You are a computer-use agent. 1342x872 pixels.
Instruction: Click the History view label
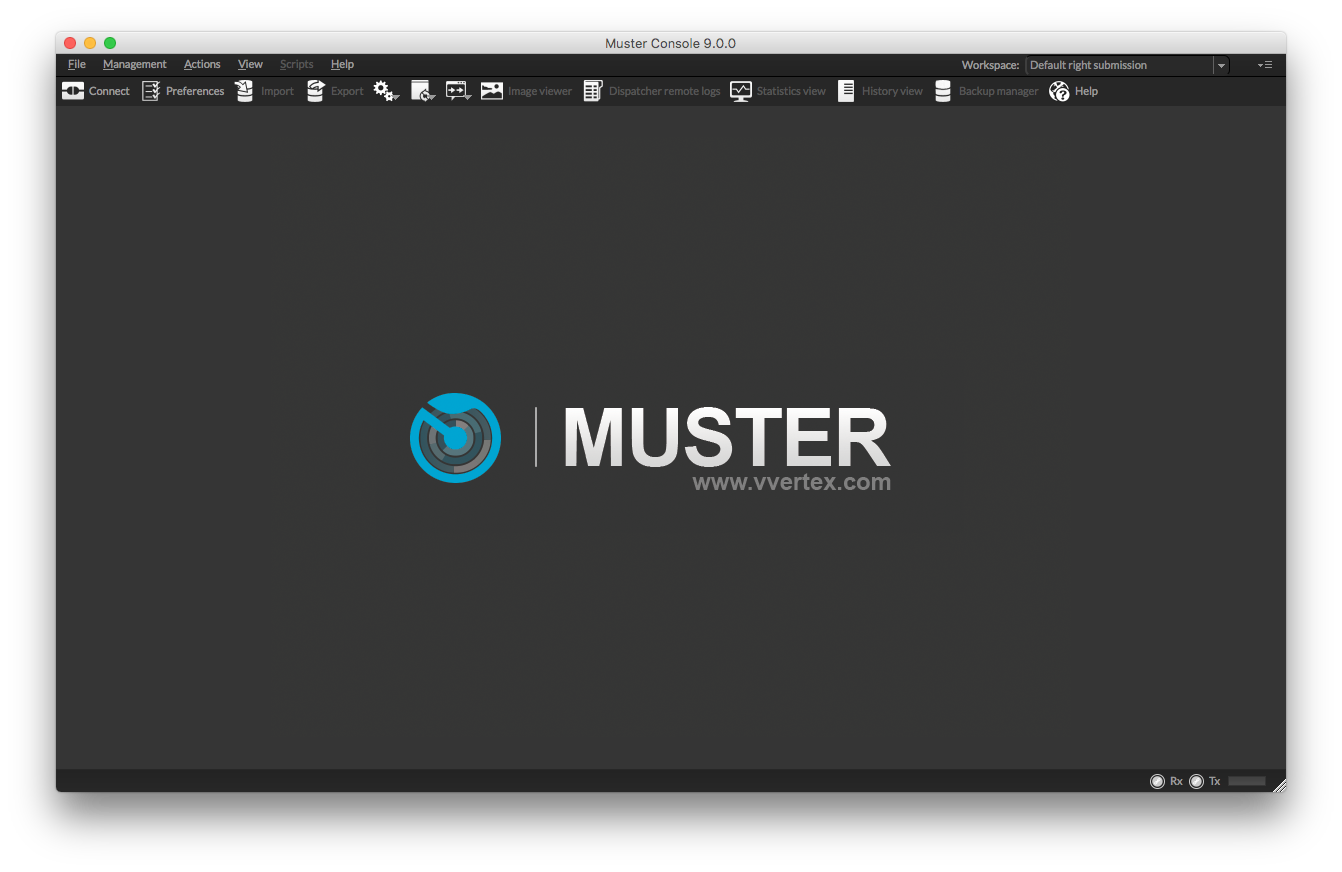coord(892,91)
